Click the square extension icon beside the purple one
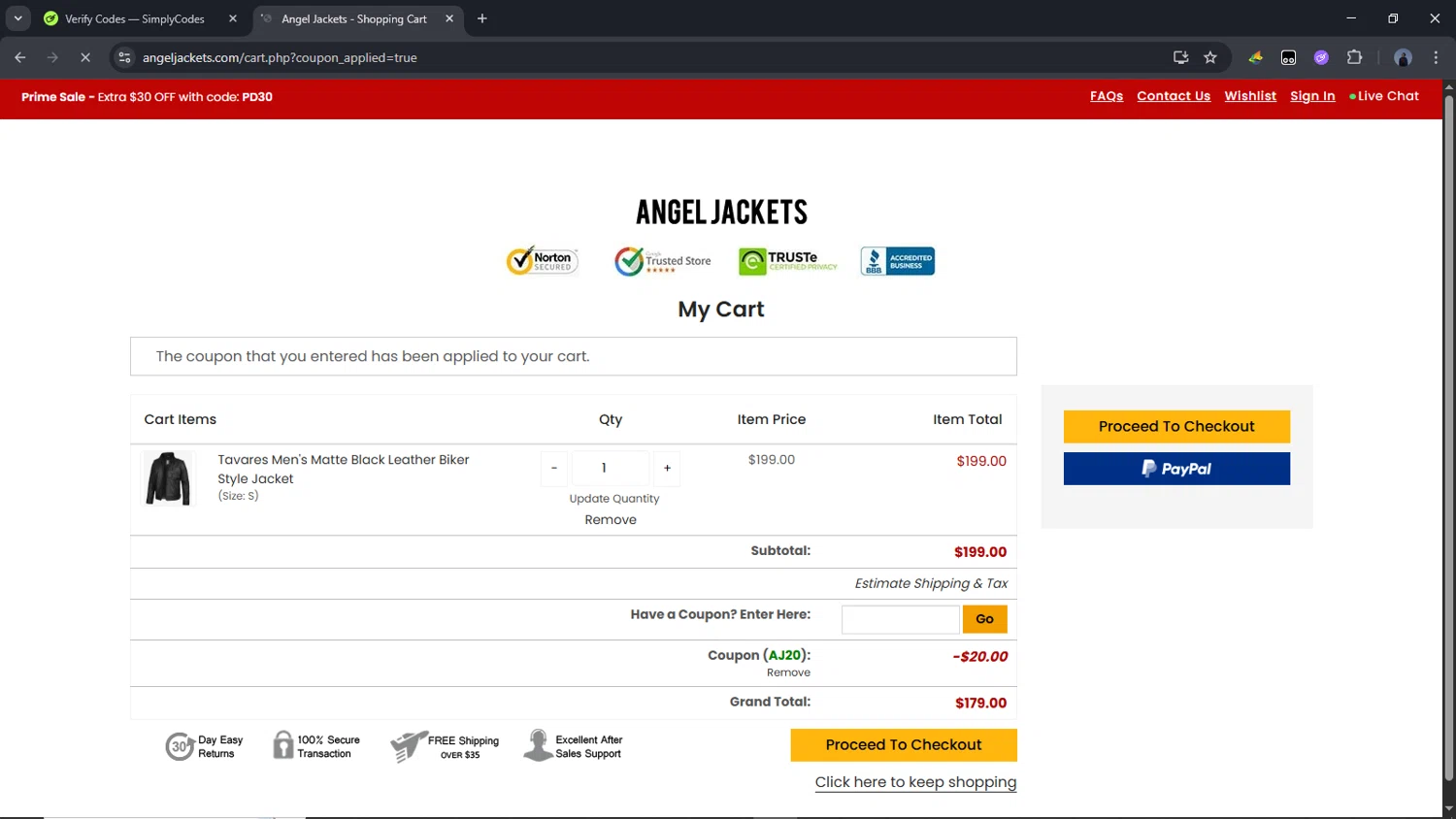Image resolution: width=1456 pixels, height=819 pixels. [x=1289, y=57]
